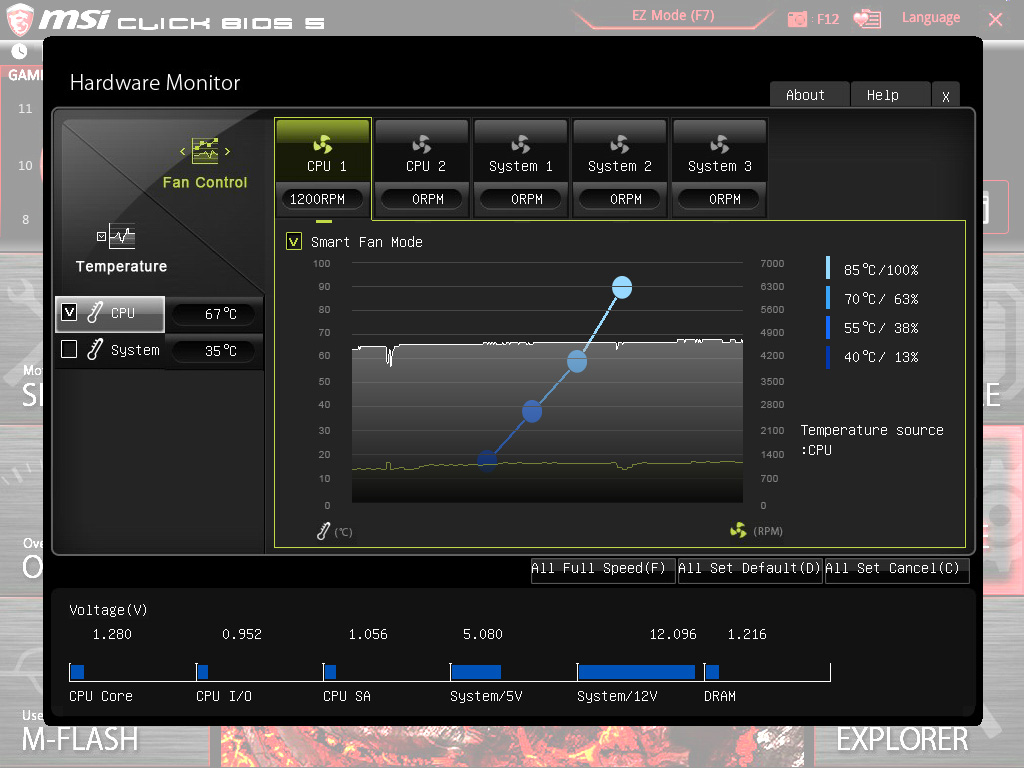The width and height of the screenshot is (1024, 768).
Task: Click the CPU 2 fan icon
Action: click(422, 144)
